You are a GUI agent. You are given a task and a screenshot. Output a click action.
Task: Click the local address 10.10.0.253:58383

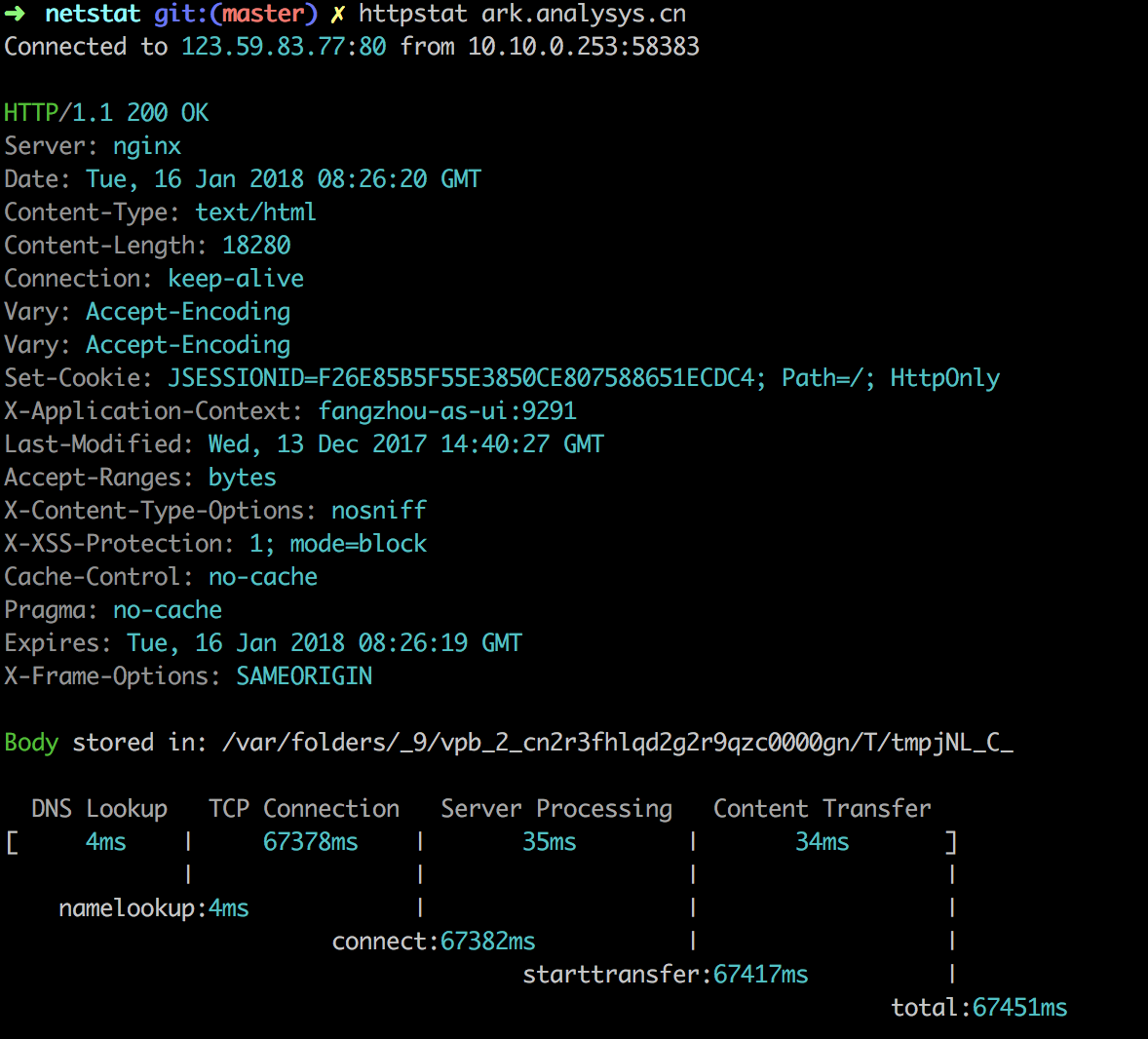pyautogui.click(x=583, y=47)
